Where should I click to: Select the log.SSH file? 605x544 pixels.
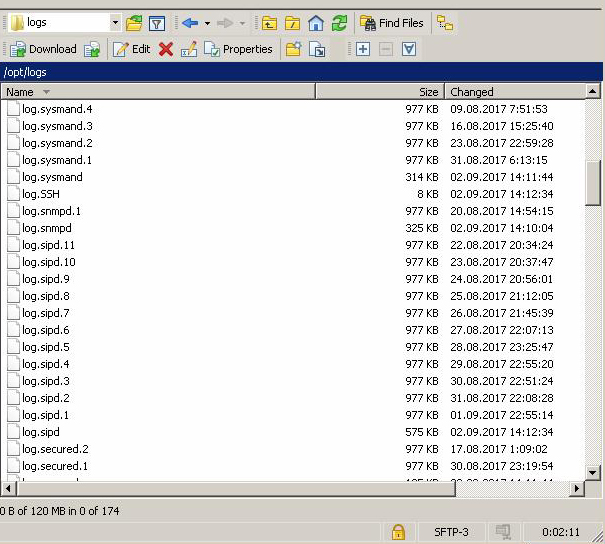pos(41,194)
